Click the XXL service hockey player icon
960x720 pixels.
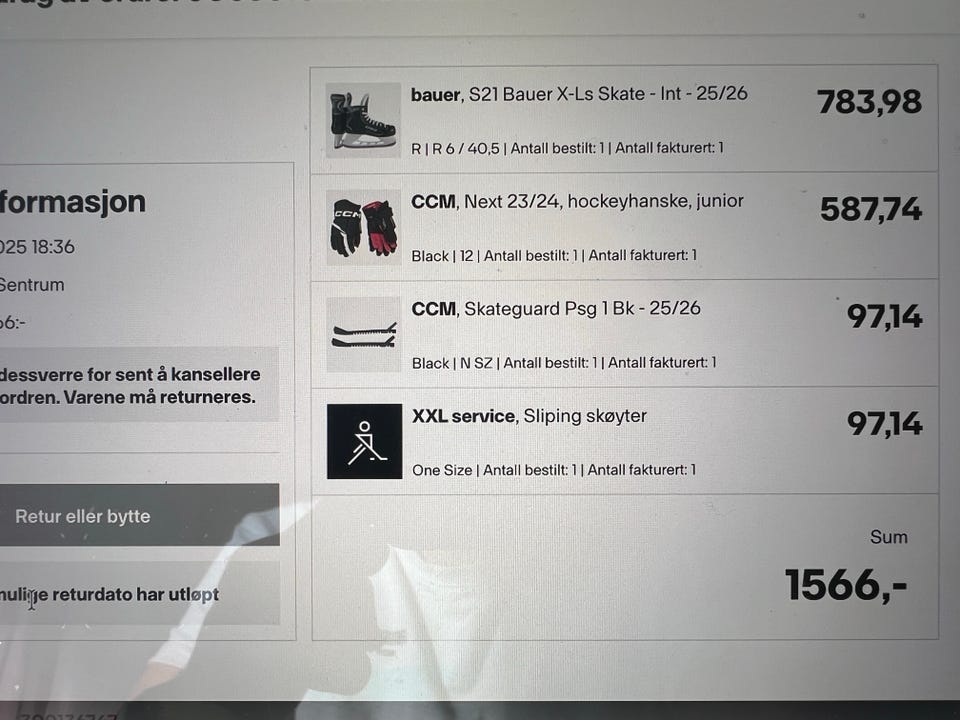click(364, 441)
